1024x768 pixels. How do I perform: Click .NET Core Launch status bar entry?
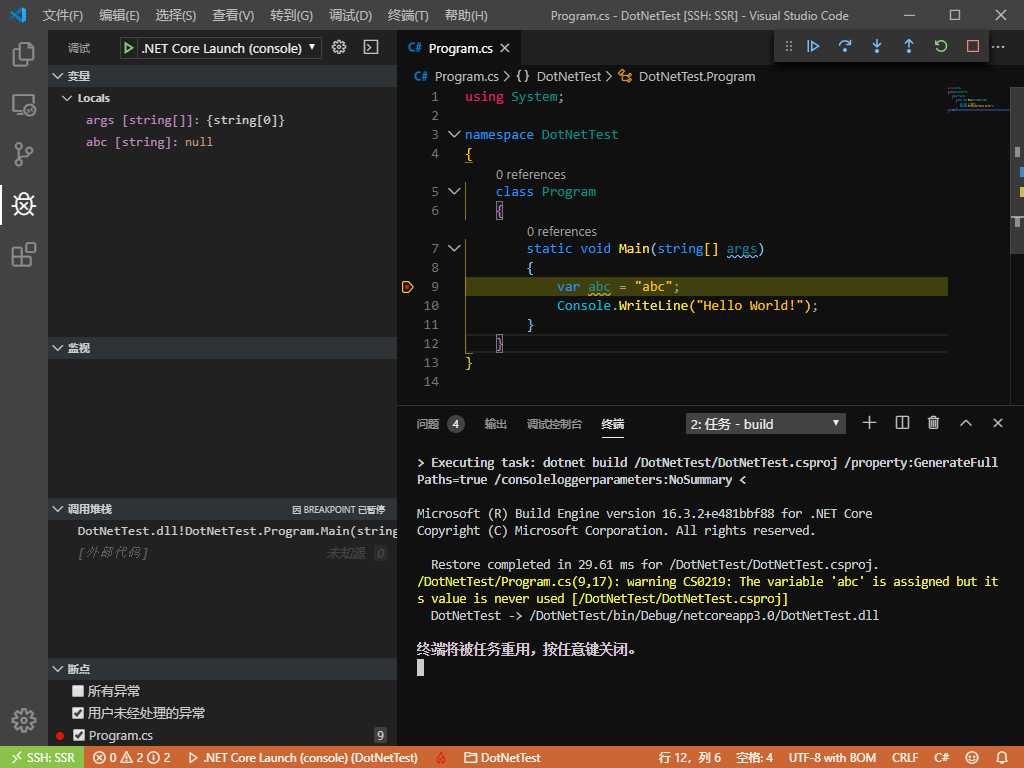click(303, 758)
